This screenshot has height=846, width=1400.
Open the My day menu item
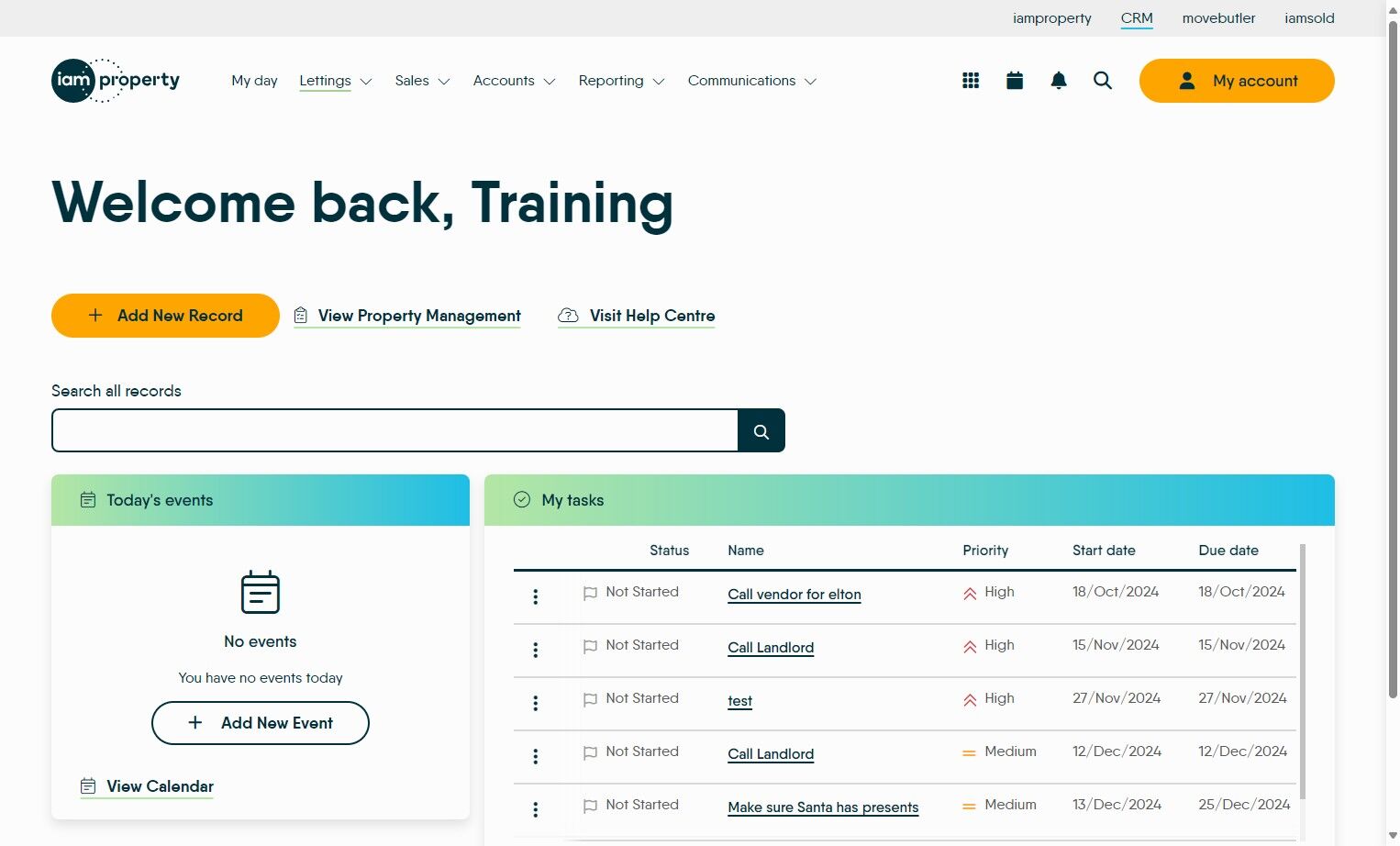tap(254, 81)
